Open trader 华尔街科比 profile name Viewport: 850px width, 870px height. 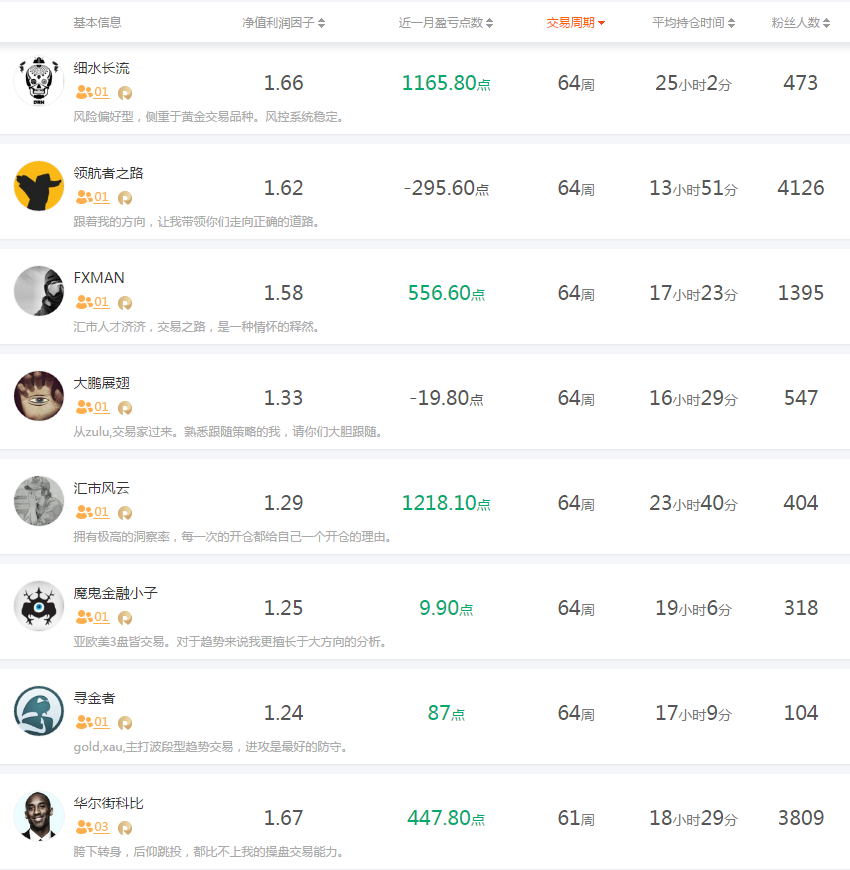(x=109, y=803)
